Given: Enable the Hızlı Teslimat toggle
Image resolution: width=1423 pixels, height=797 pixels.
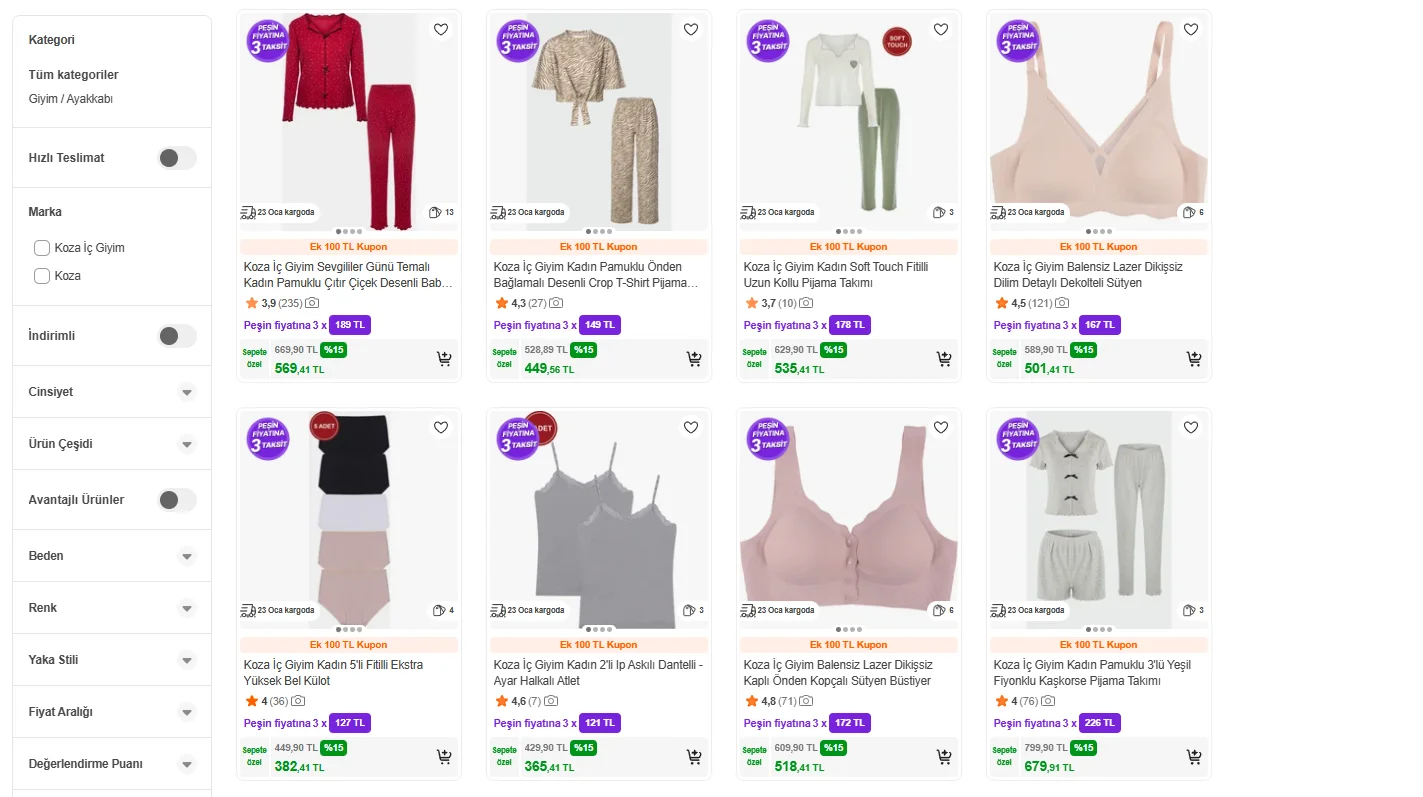Looking at the screenshot, I should coord(177,158).
